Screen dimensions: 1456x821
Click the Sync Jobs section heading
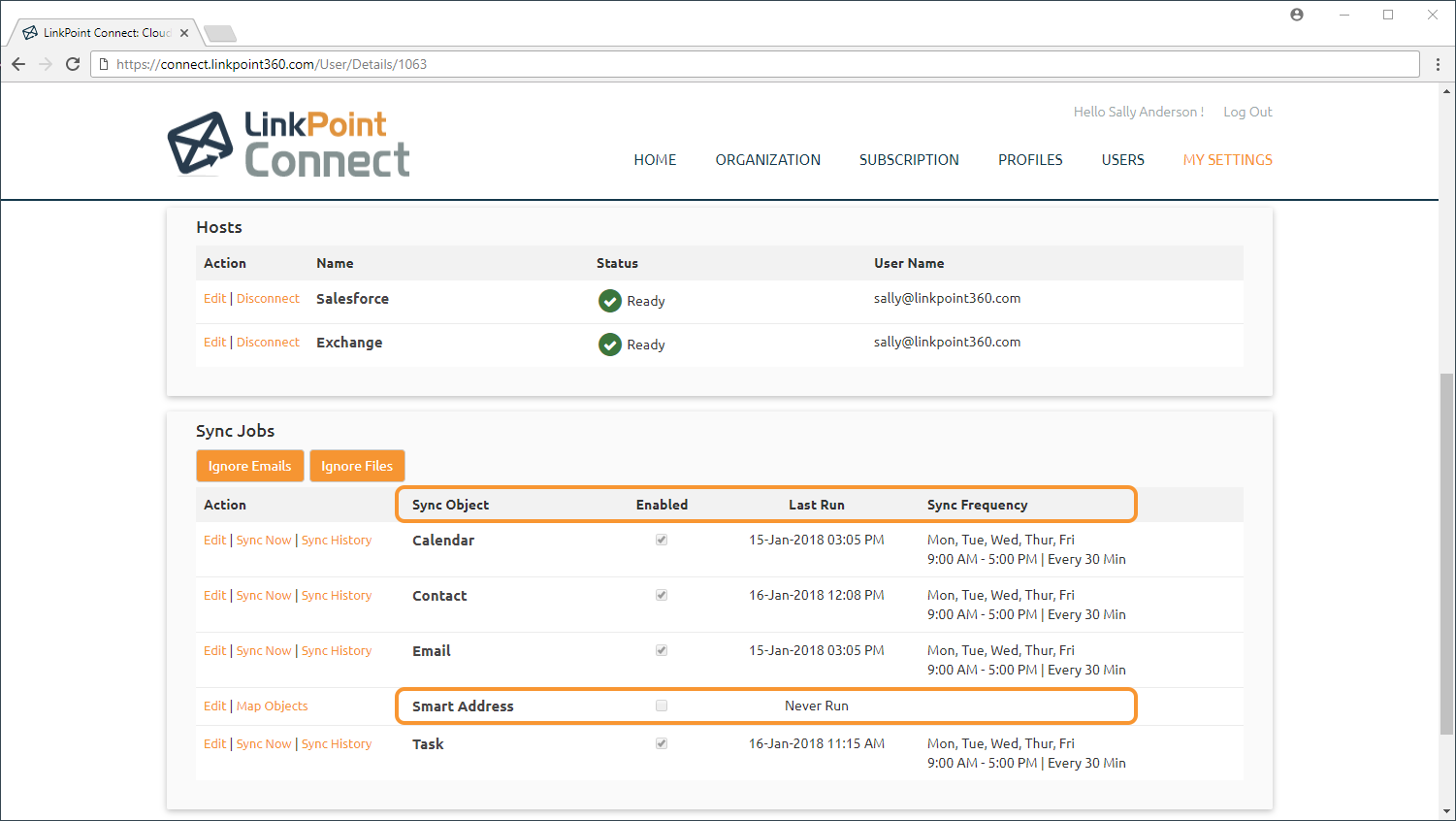pyautogui.click(x=236, y=431)
